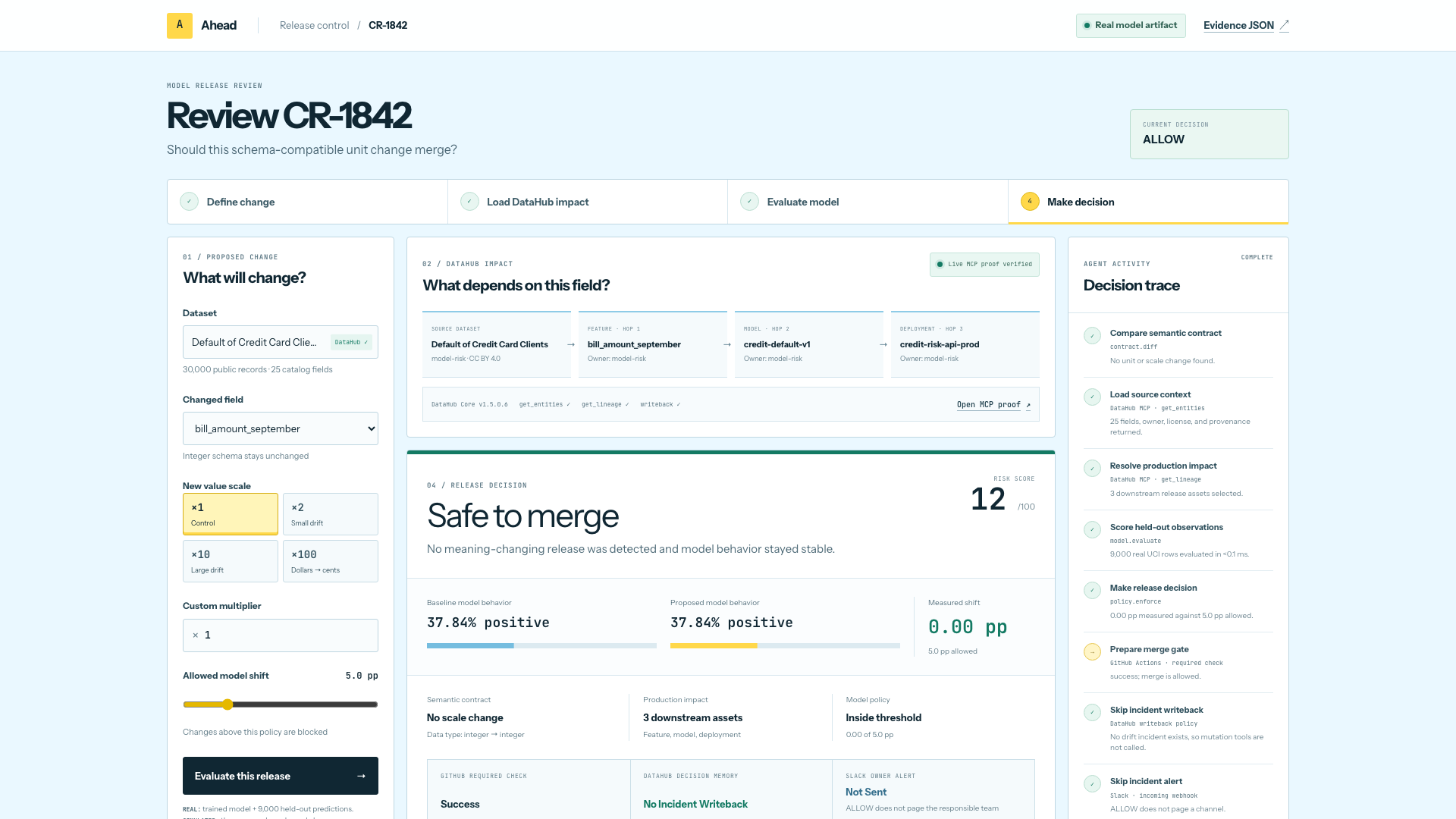Click the Make release decision check icon
The image size is (1456, 819).
pos(1092,591)
